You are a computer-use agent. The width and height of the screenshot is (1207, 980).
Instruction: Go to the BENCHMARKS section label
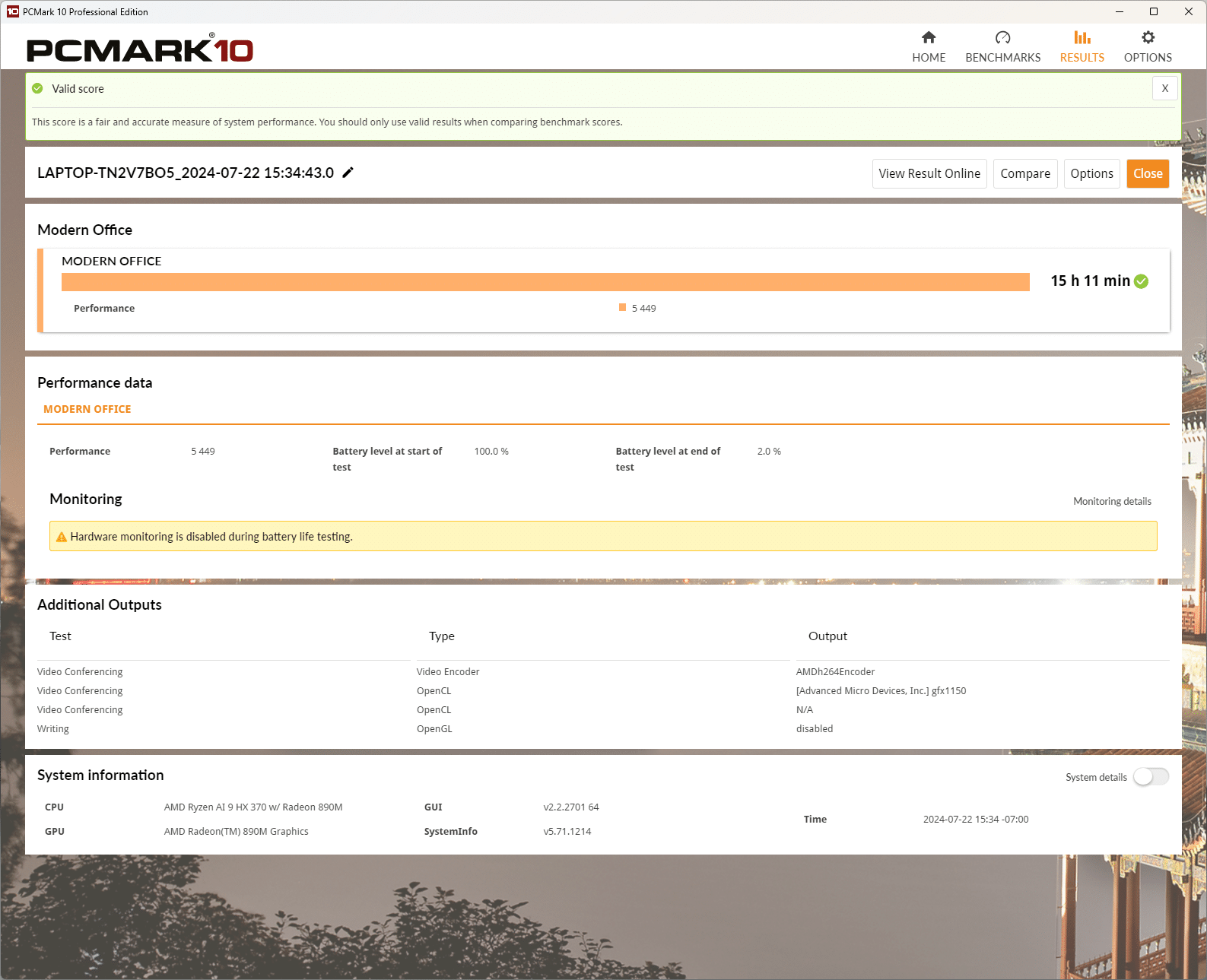1002,58
